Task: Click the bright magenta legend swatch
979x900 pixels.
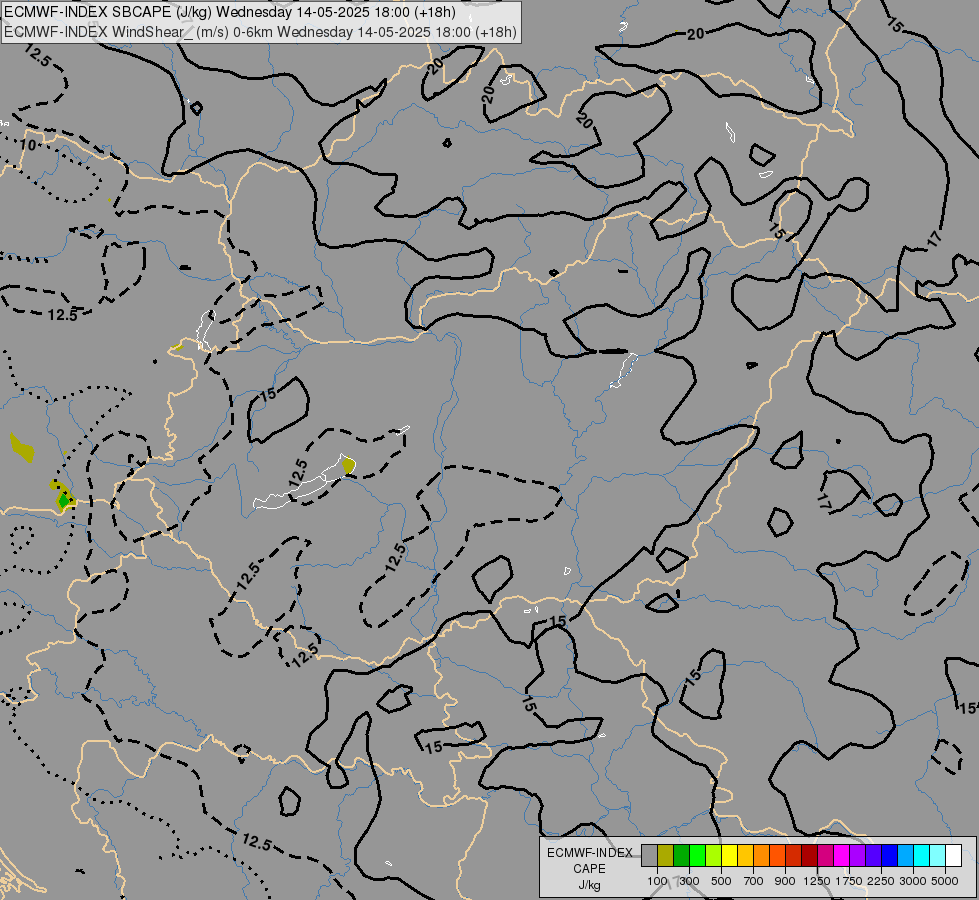Action: coord(841,856)
